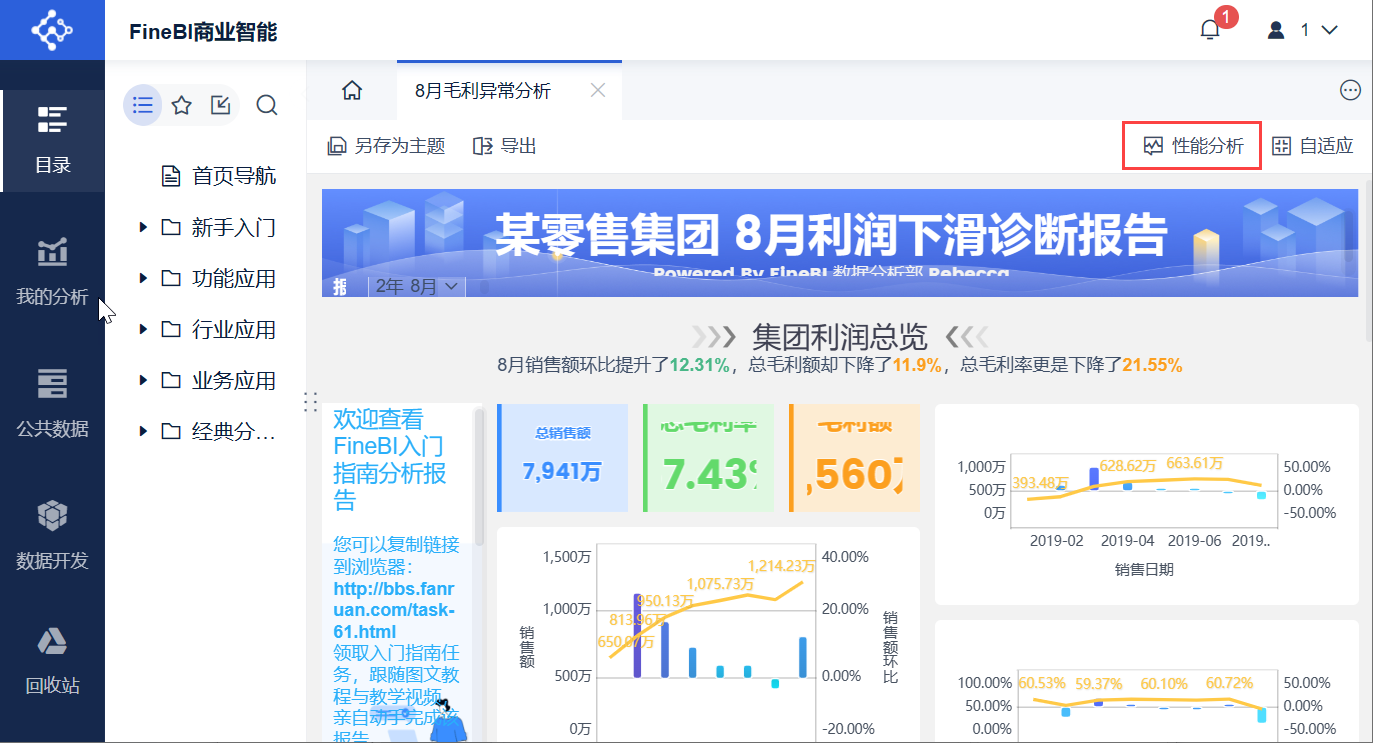The image size is (1373, 743).
Task: Go to the home tab icon
Action: click(x=351, y=91)
